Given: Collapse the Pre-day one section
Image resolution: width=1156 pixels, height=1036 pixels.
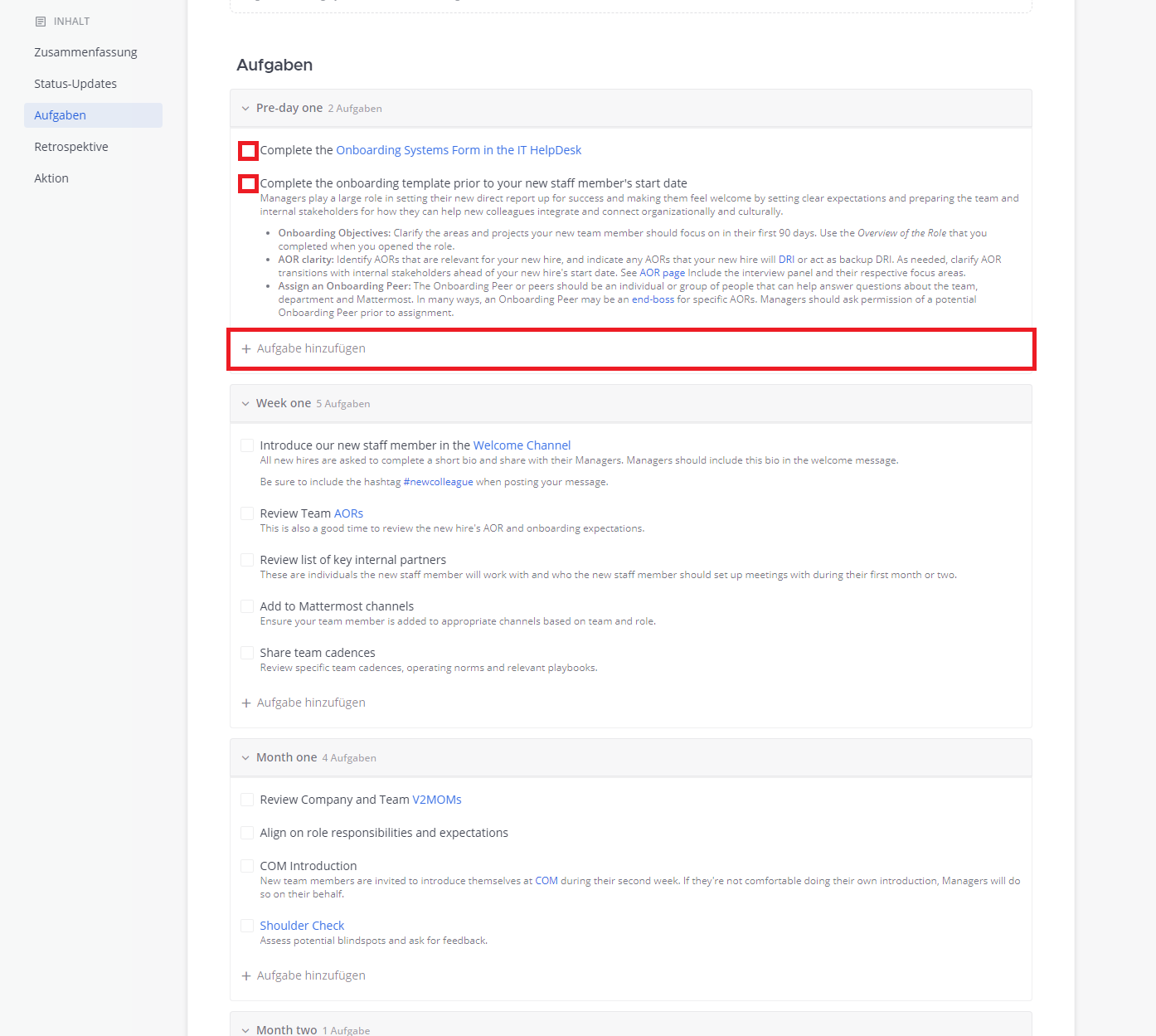Looking at the screenshot, I should click(x=245, y=109).
